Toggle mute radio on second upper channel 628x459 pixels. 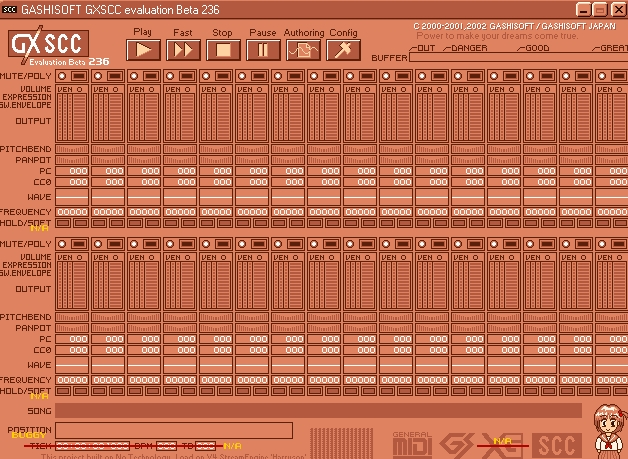(99, 76)
